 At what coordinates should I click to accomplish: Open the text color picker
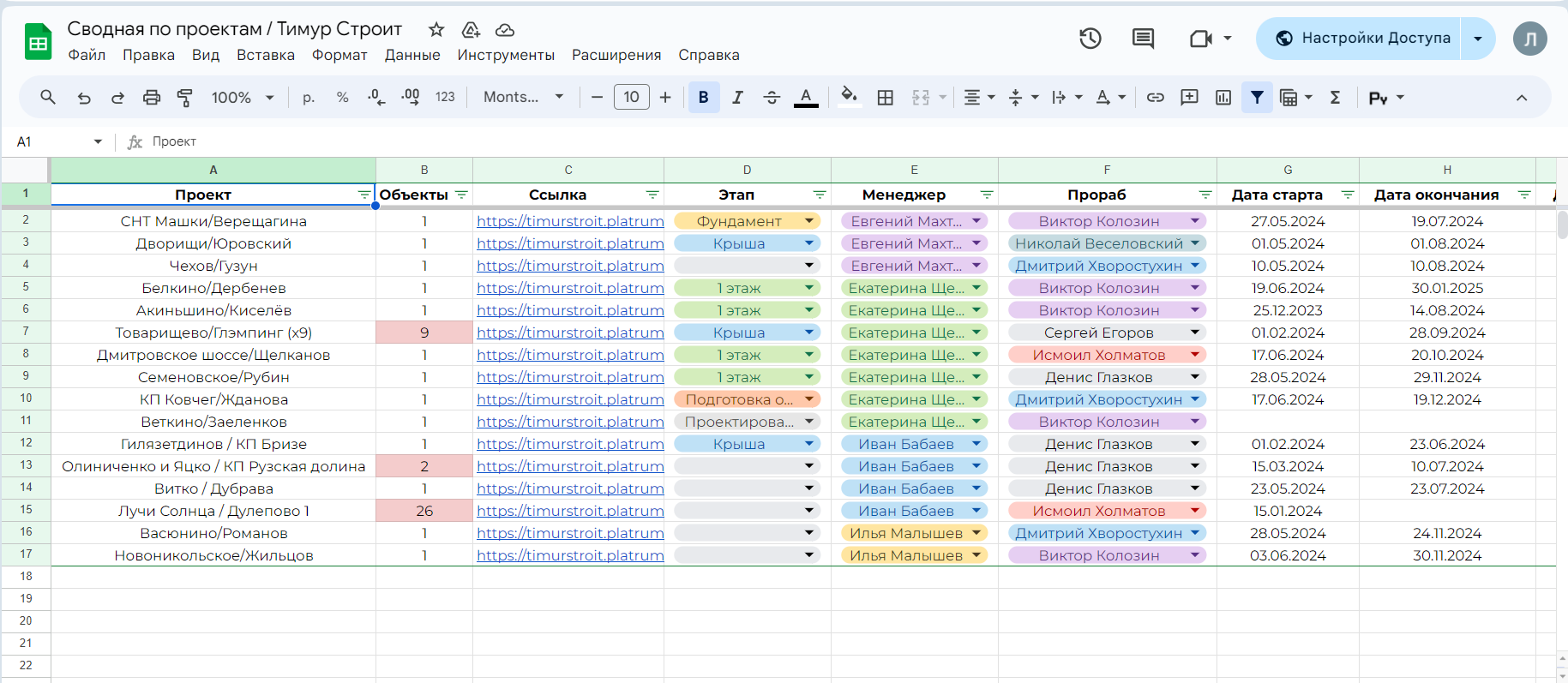click(x=806, y=98)
